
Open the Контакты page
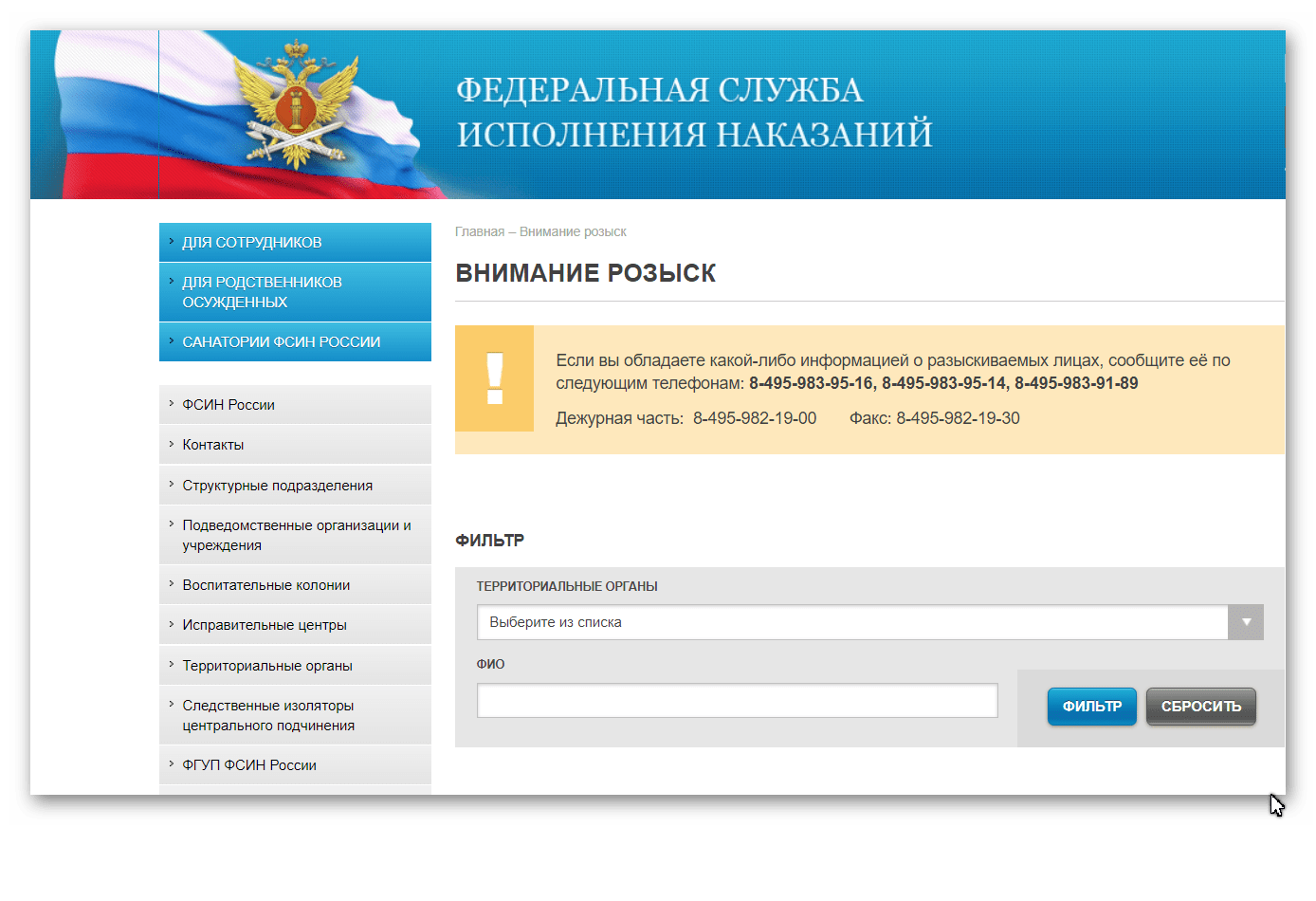pyautogui.click(x=295, y=445)
